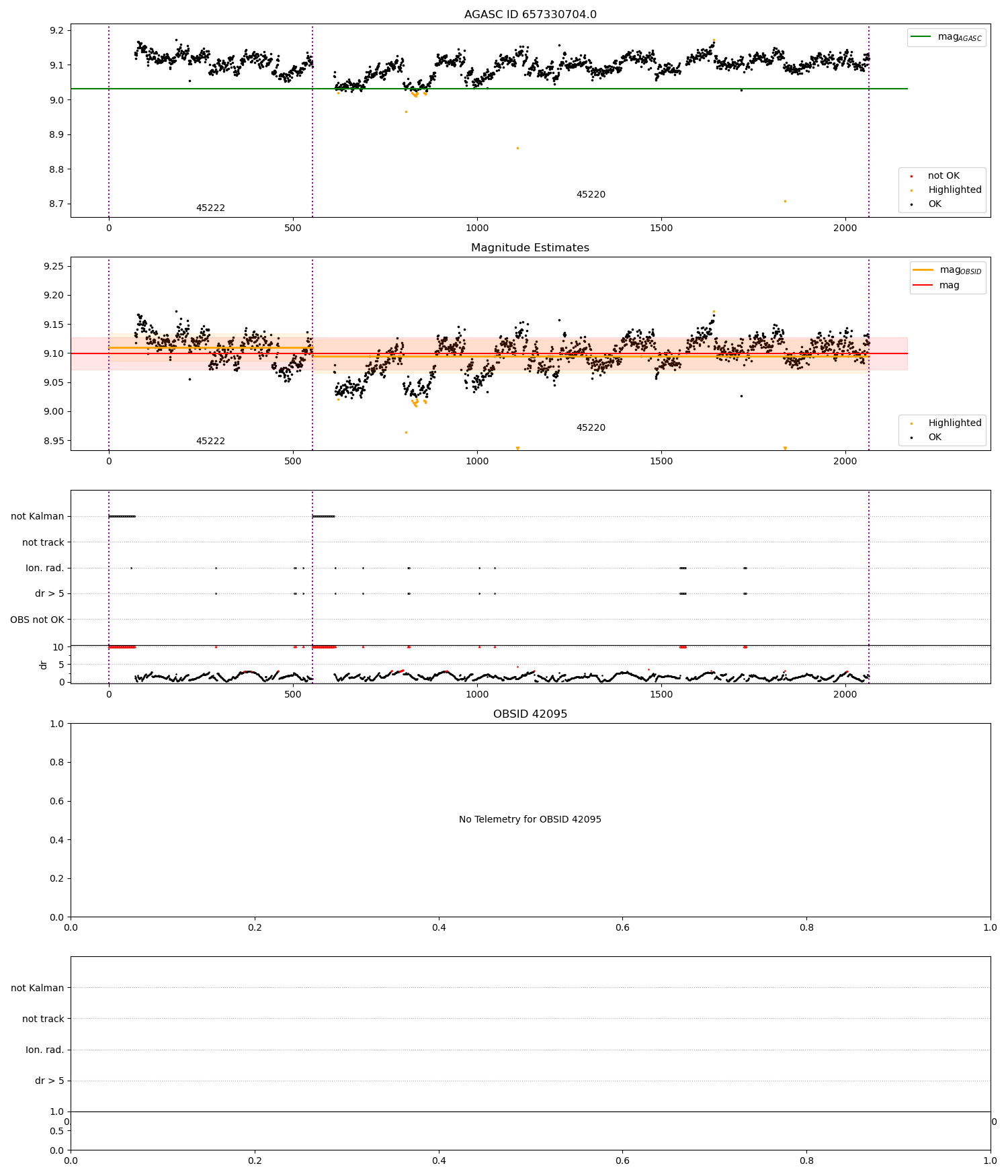1008x1176 pixels.
Task: Click the Magnitude Estimates plot title
Action: click(530, 248)
